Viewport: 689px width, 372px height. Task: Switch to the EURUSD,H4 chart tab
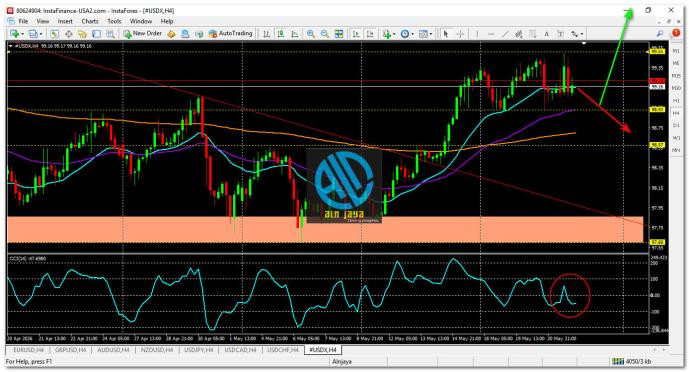coord(28,350)
